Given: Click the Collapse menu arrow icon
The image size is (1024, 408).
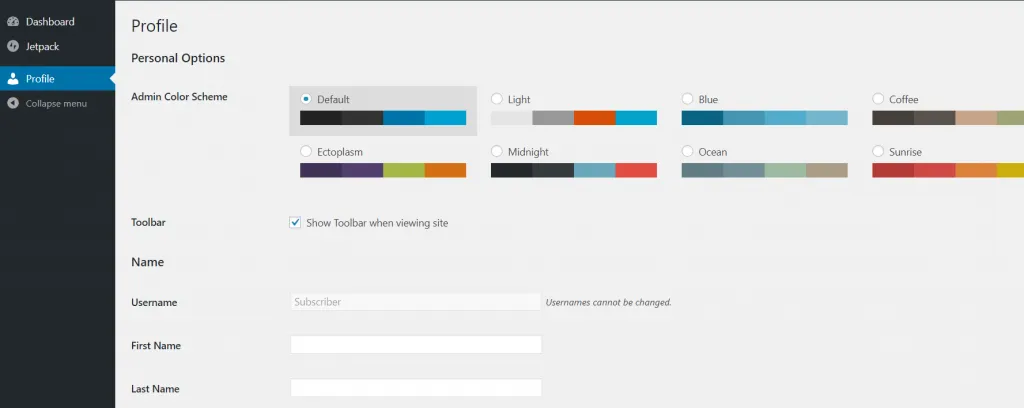Looking at the screenshot, I should (12, 103).
